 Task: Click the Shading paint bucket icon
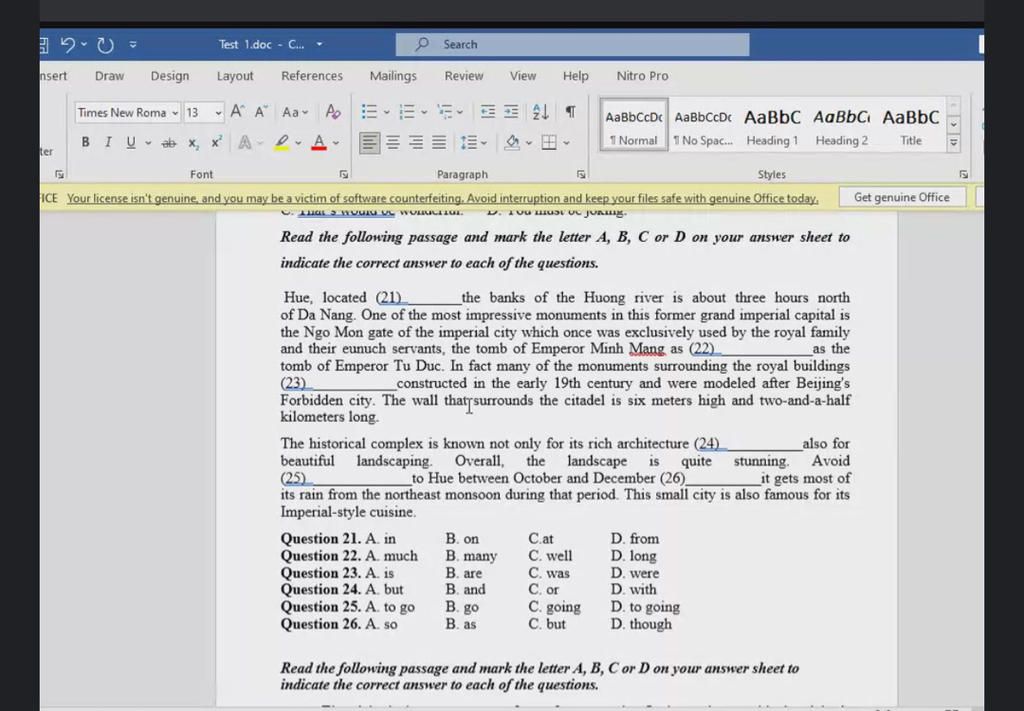(513, 142)
